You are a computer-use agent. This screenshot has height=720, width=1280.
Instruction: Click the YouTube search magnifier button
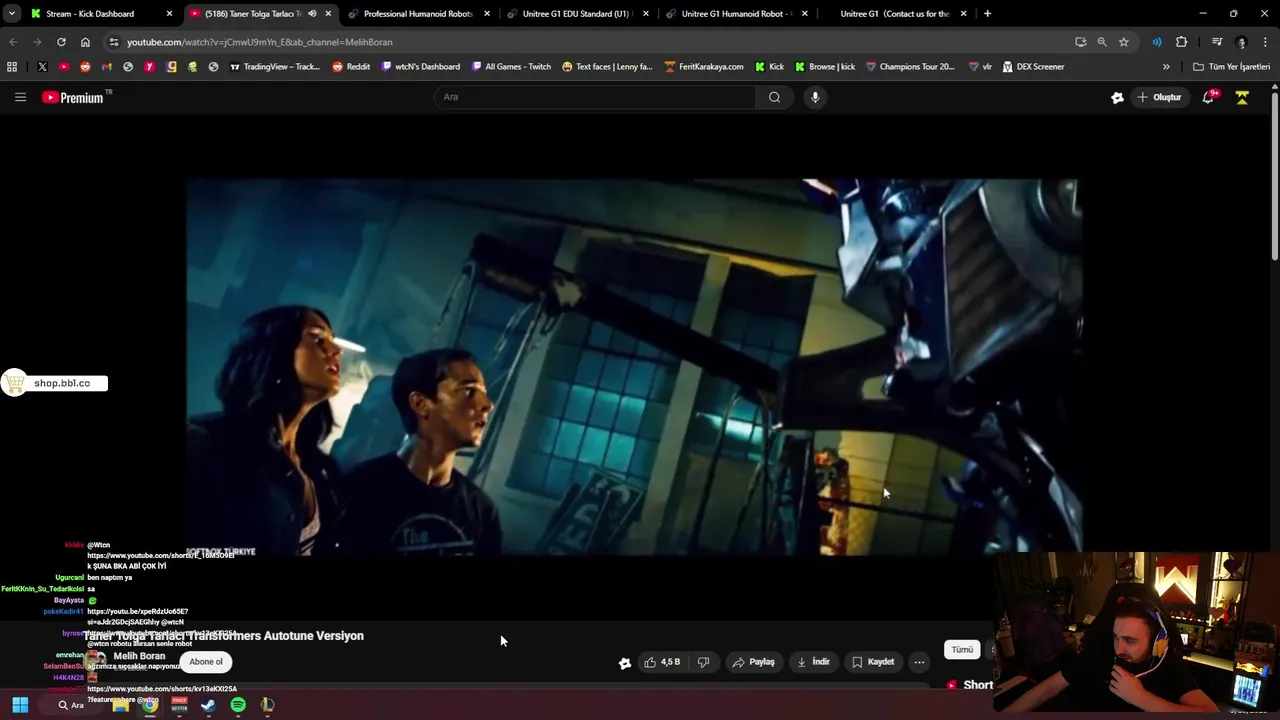pyautogui.click(x=774, y=97)
